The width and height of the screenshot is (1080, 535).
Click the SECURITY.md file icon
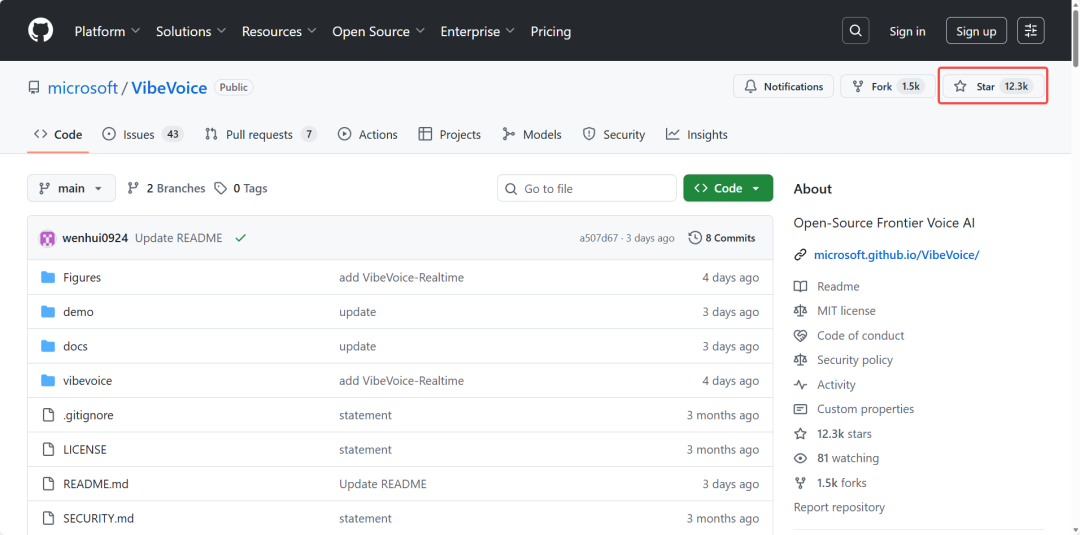click(48, 518)
